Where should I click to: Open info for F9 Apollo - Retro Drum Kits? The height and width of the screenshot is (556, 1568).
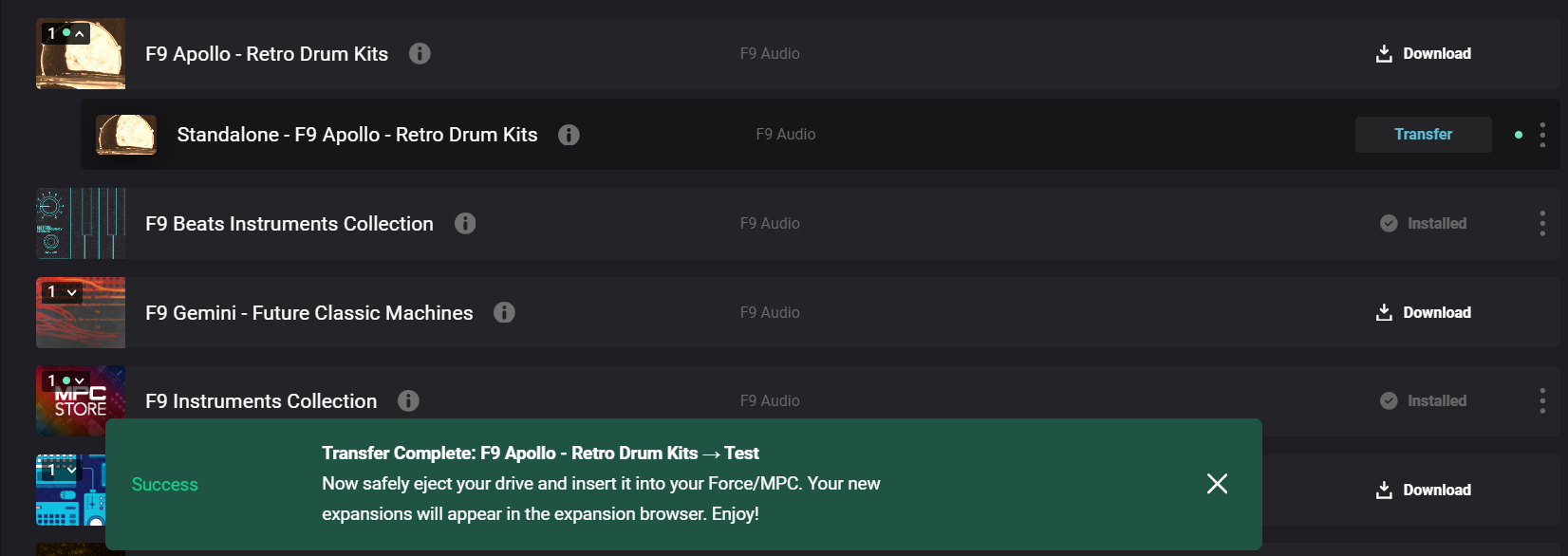(x=420, y=54)
